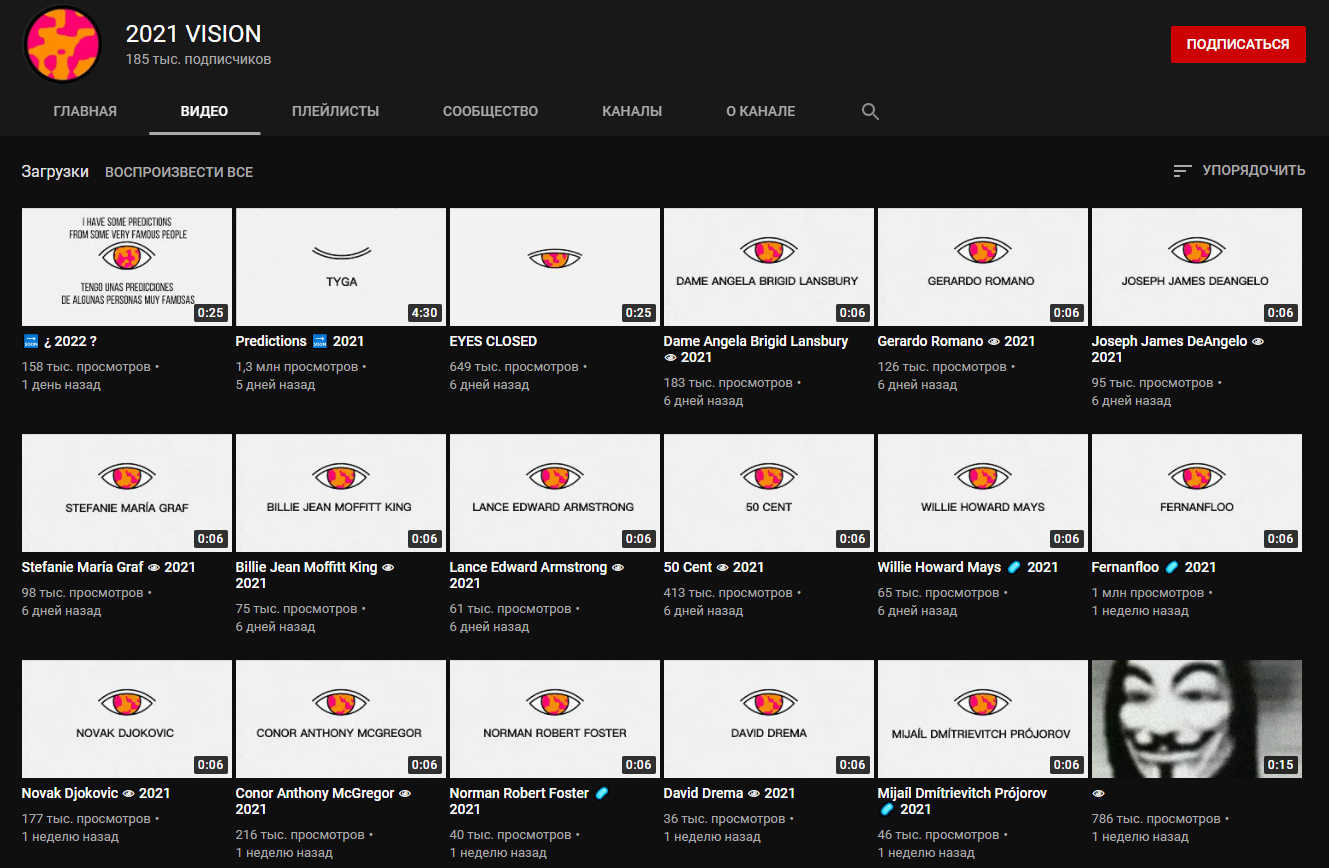
Task: Open the Norman Robert Foster thumbnail
Action: click(x=555, y=719)
